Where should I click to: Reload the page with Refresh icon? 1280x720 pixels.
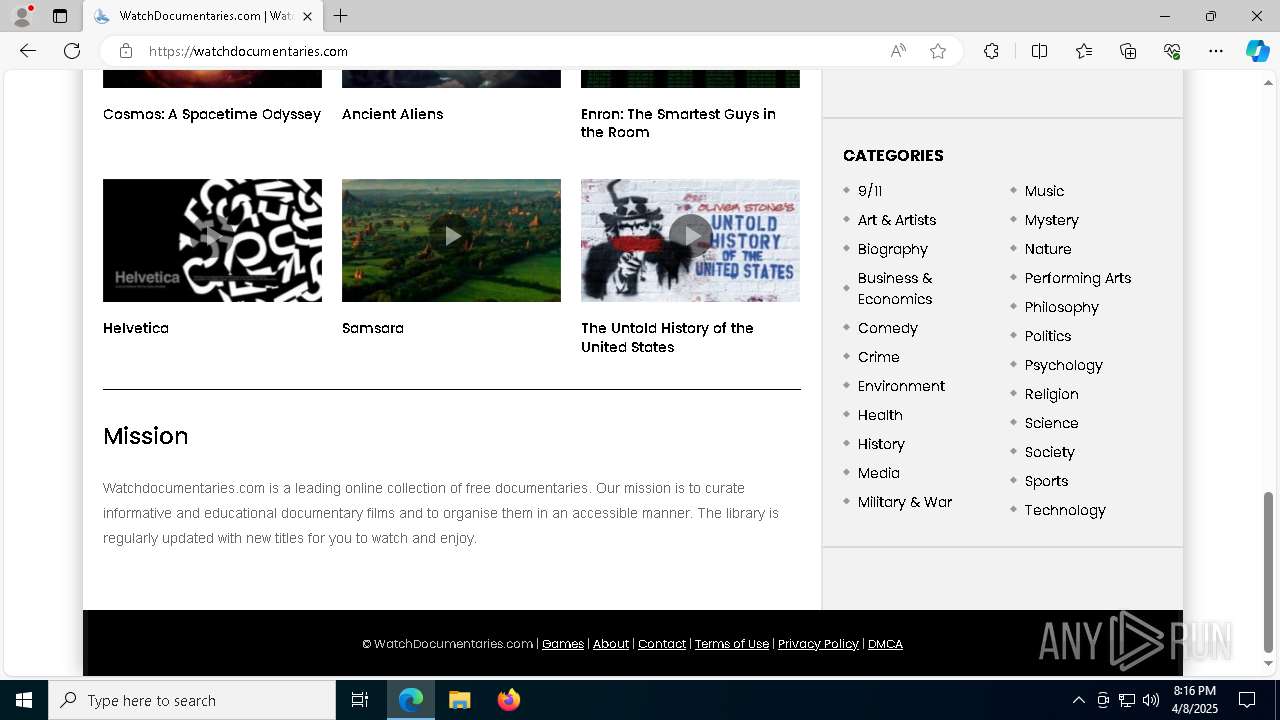72,51
